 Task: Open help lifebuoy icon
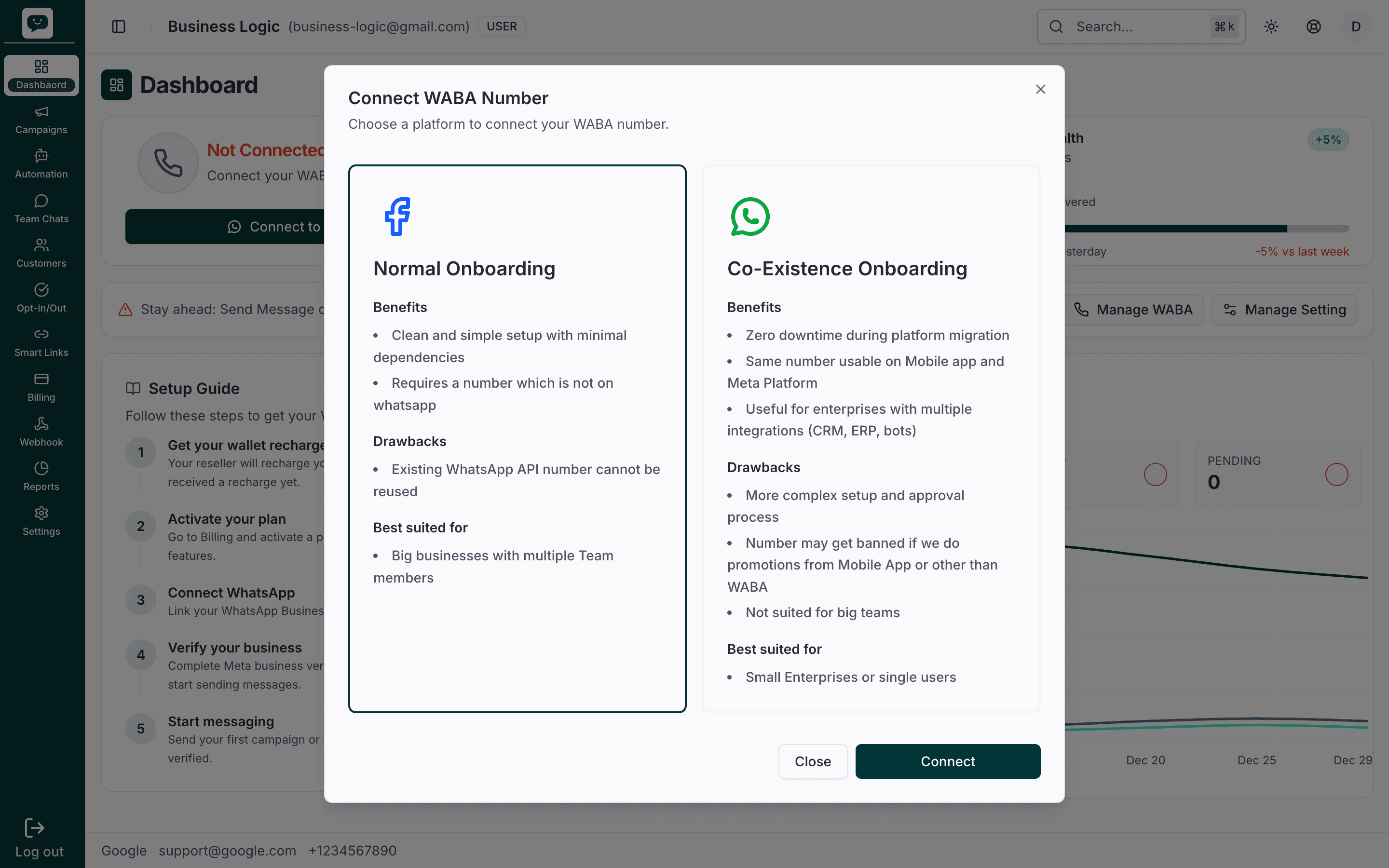pos(1314,27)
